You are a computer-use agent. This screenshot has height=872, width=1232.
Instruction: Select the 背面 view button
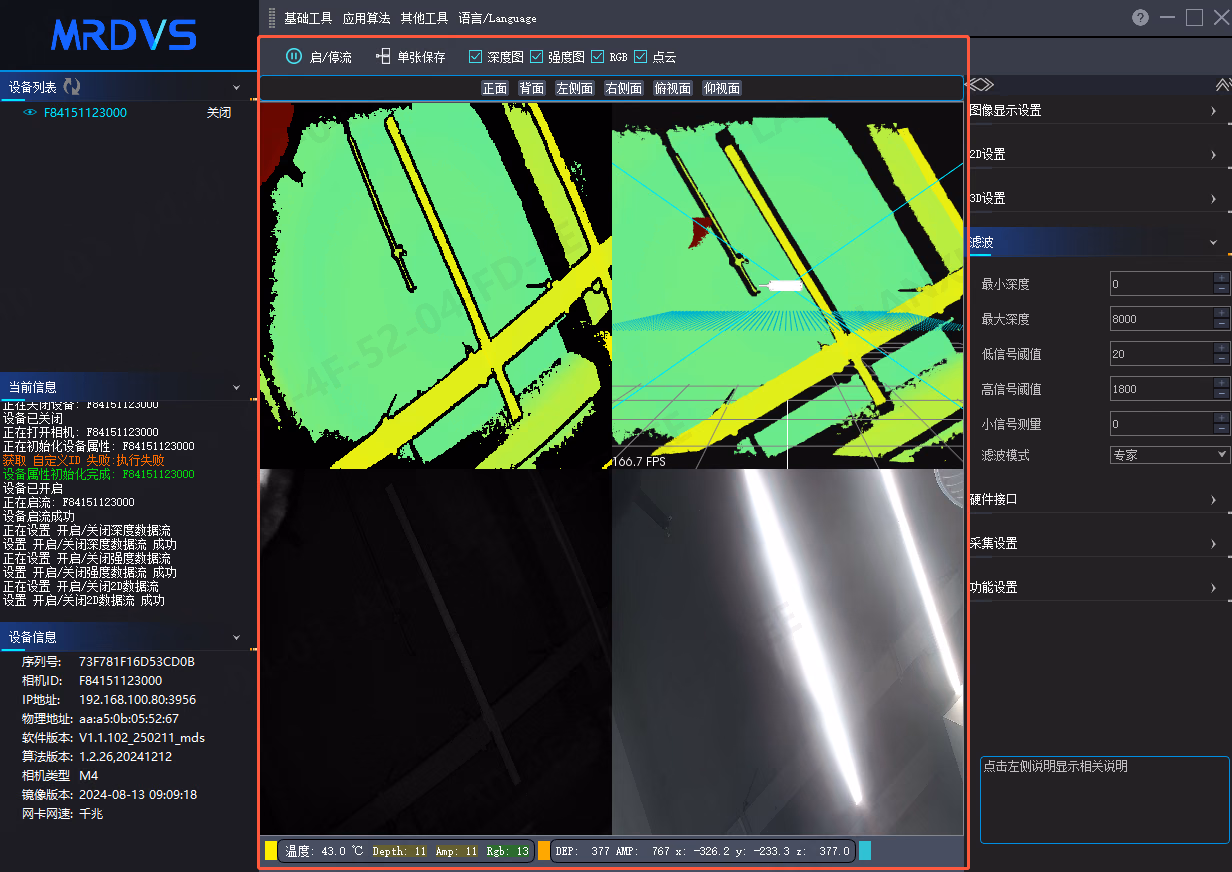pyautogui.click(x=532, y=88)
